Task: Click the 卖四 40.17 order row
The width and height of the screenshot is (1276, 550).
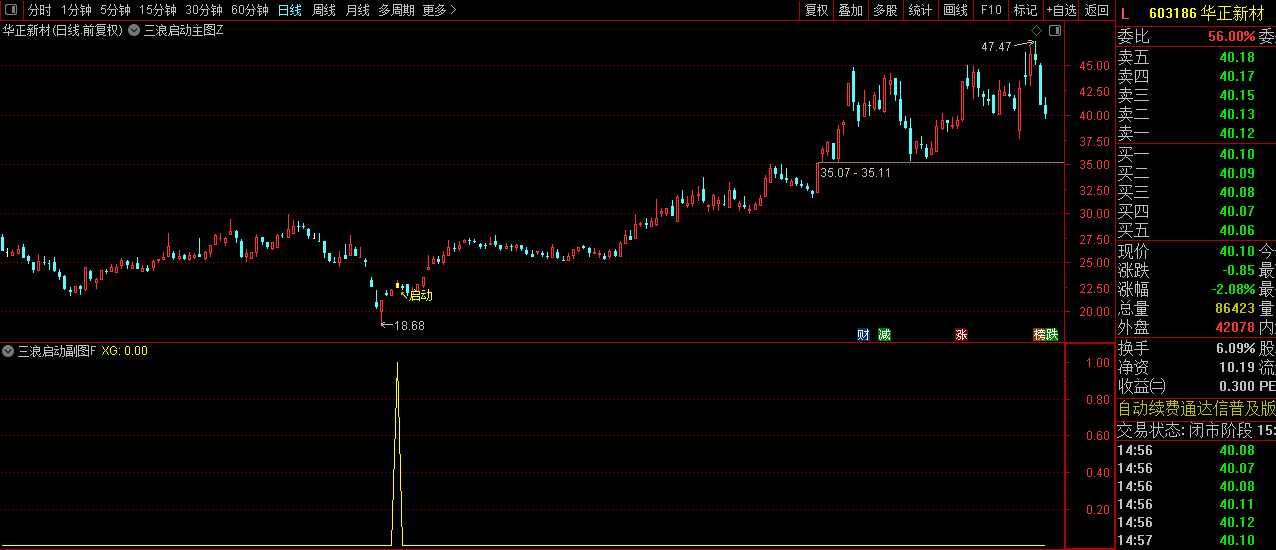Action: coord(1195,76)
